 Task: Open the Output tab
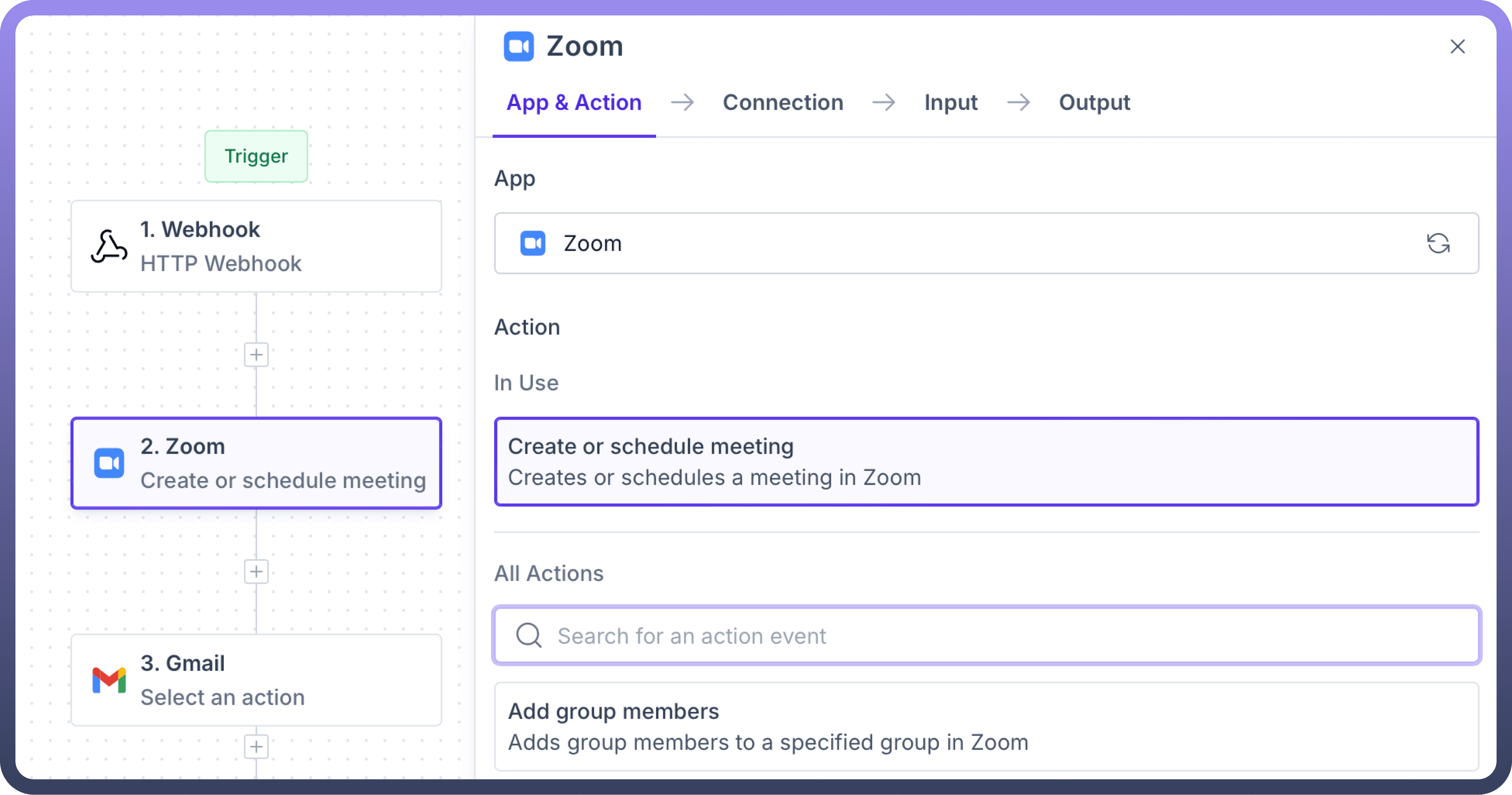[1094, 103]
